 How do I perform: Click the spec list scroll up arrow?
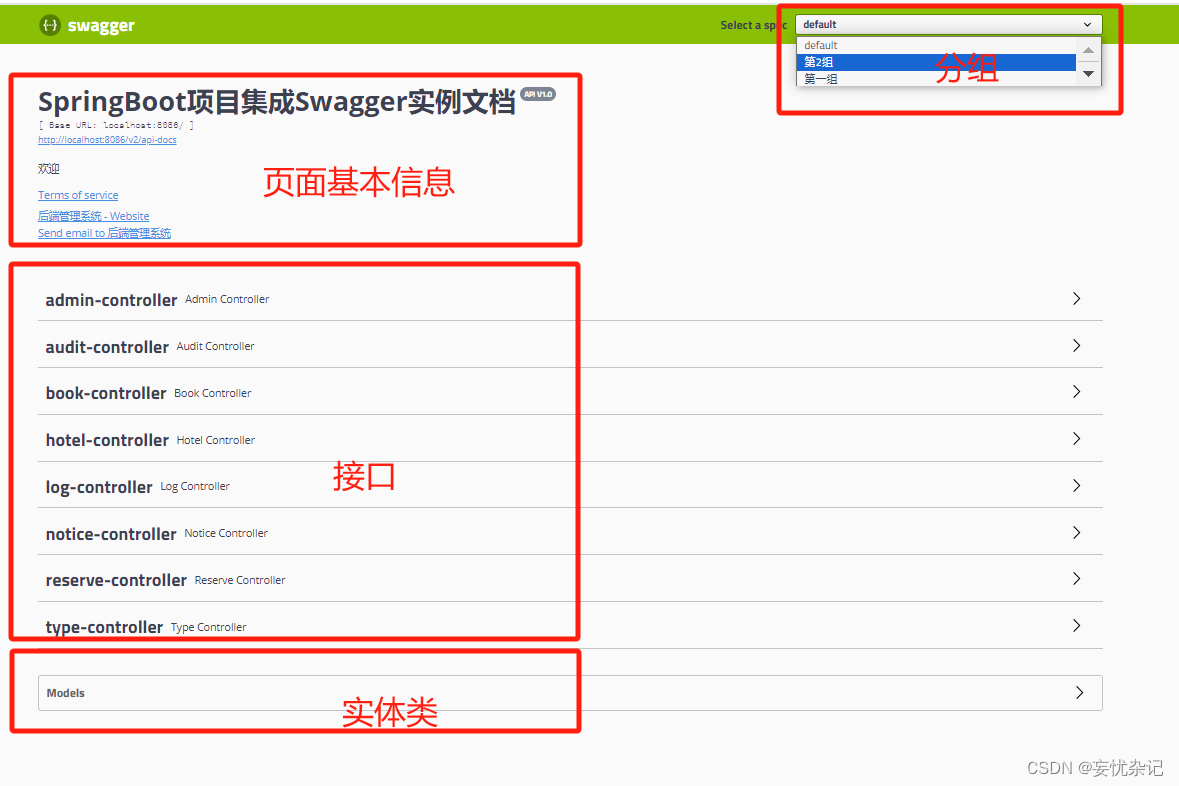coord(1088,50)
